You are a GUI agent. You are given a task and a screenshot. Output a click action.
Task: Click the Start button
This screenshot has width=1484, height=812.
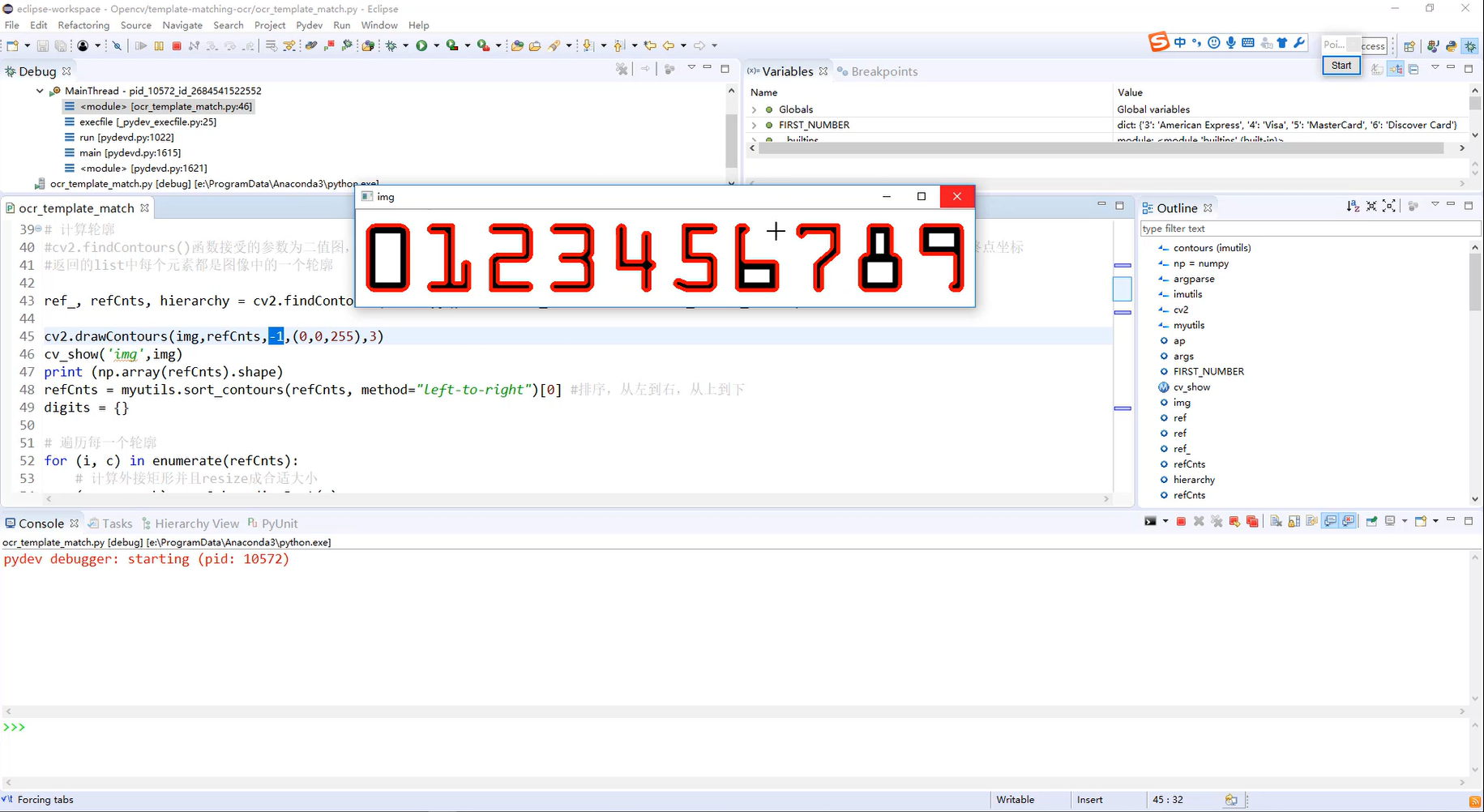(x=1341, y=66)
